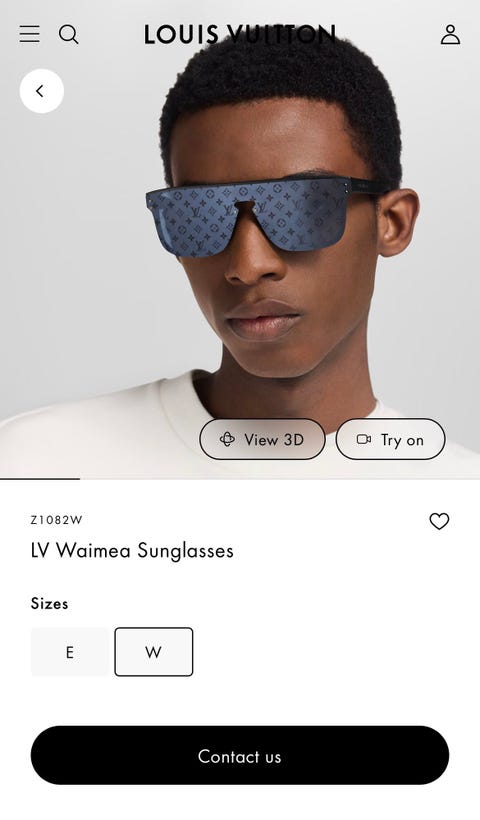Click the image carousel progress bar
Image resolution: width=480 pixels, height=820 pixels.
(x=240, y=479)
